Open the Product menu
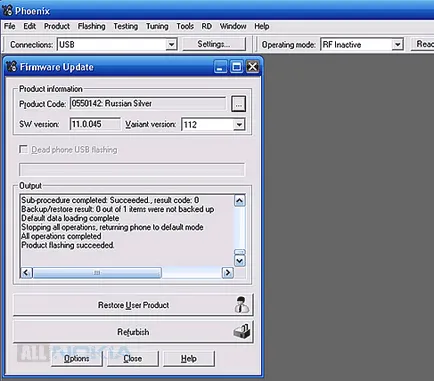Image resolution: width=434 pixels, height=381 pixels. [x=57, y=26]
